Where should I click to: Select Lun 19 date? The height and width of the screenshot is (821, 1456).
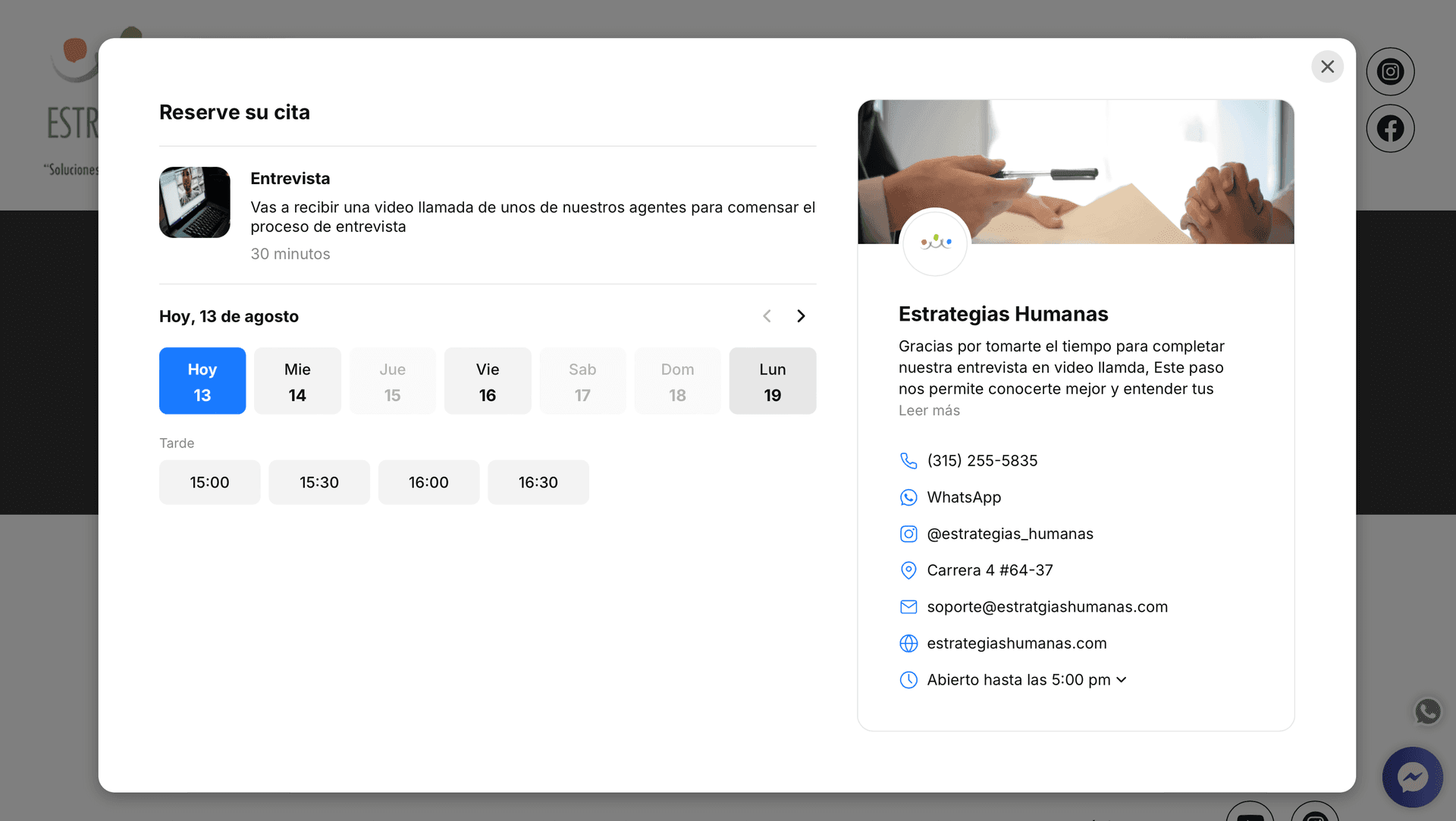point(773,381)
